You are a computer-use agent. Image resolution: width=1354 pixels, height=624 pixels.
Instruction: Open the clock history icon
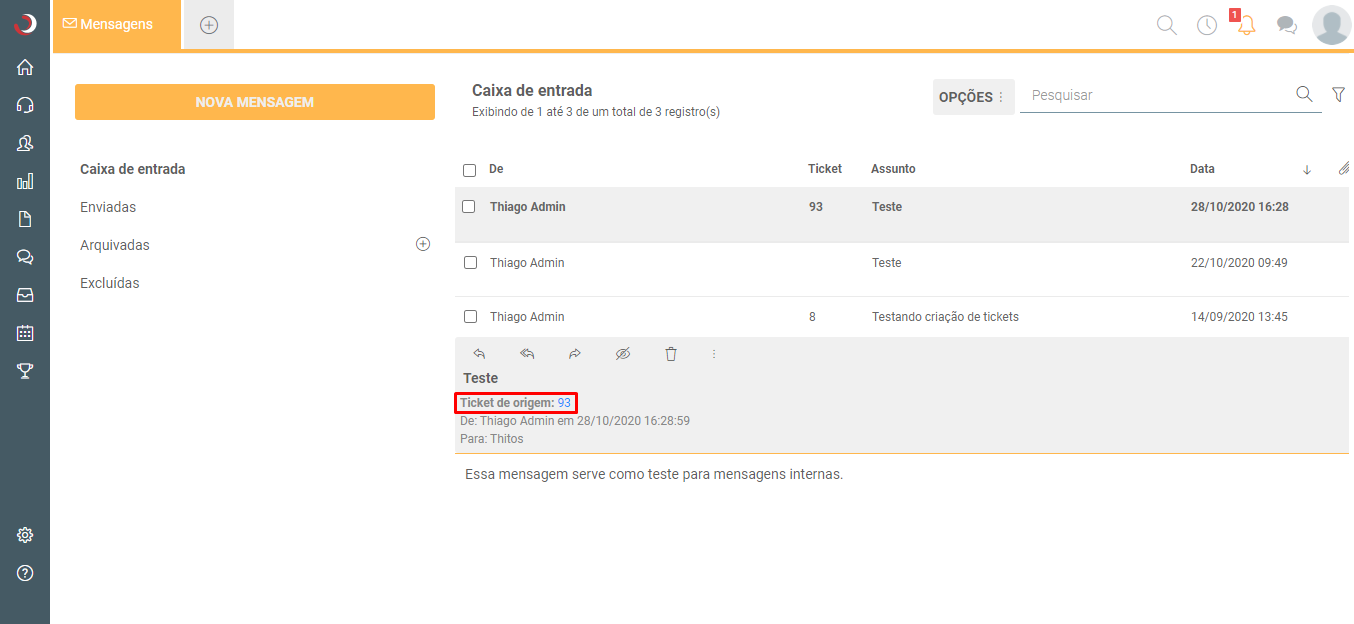click(1207, 25)
